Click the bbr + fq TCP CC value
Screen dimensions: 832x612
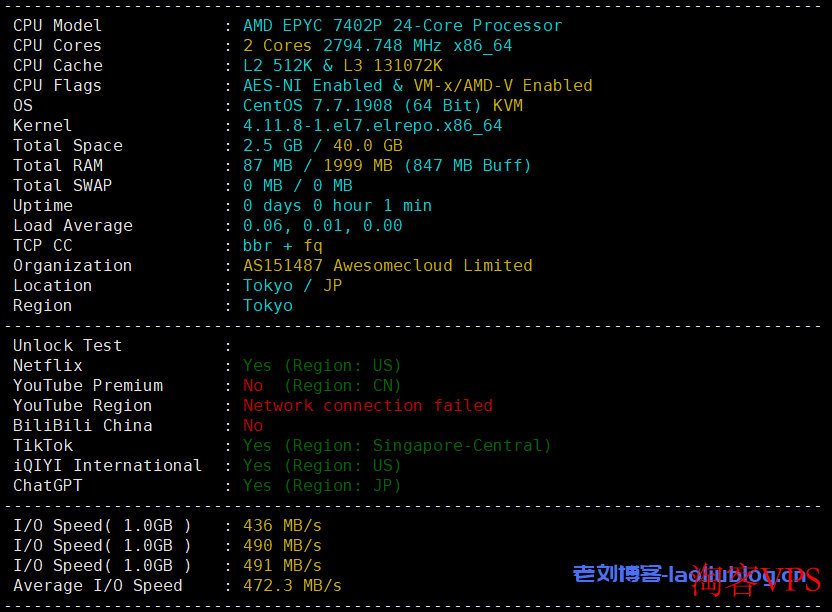282,245
